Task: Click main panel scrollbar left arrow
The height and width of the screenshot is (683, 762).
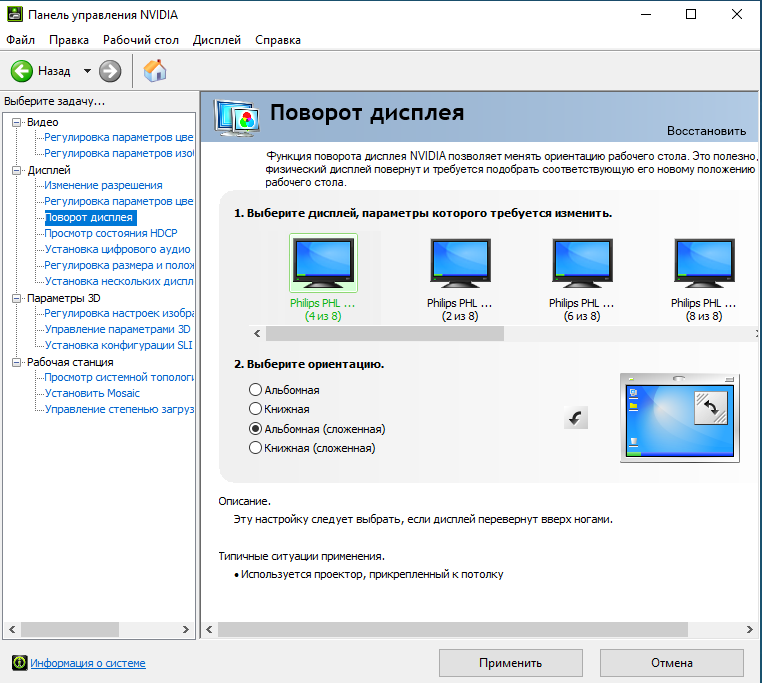Action: click(209, 630)
